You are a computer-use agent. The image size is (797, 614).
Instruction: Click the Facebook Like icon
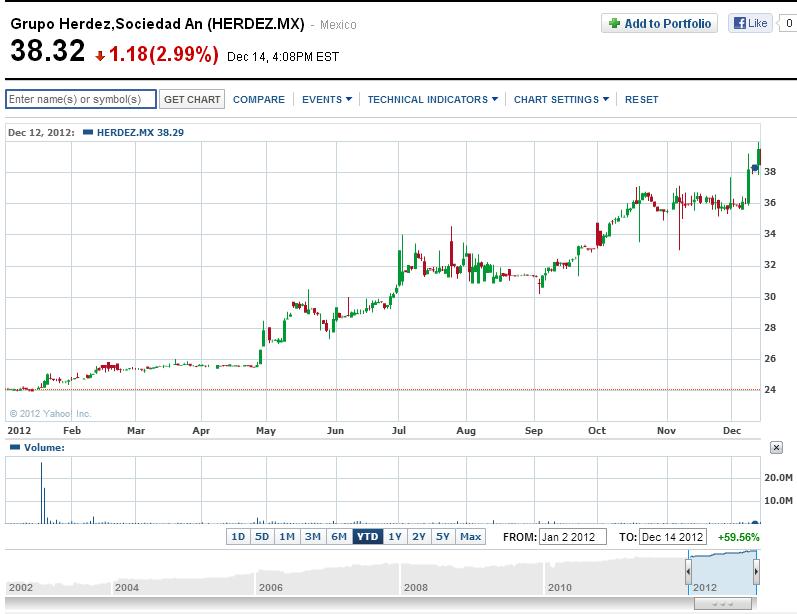[740, 23]
